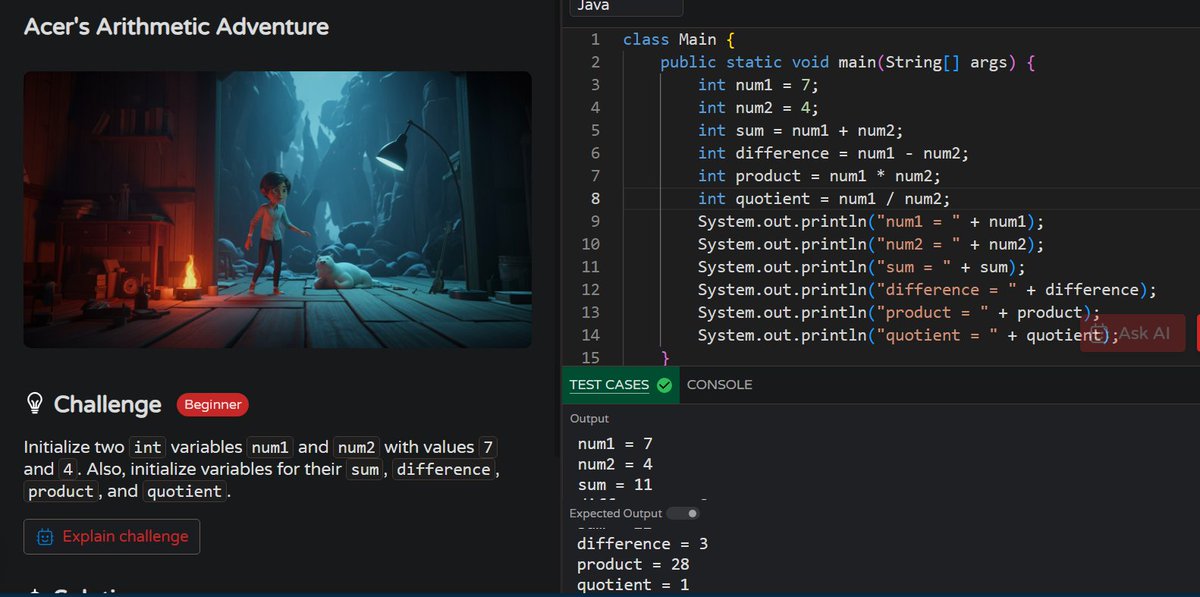Viewport: 1200px width, 597px height.
Task: Click the Explain challenge button
Action: 111,536
